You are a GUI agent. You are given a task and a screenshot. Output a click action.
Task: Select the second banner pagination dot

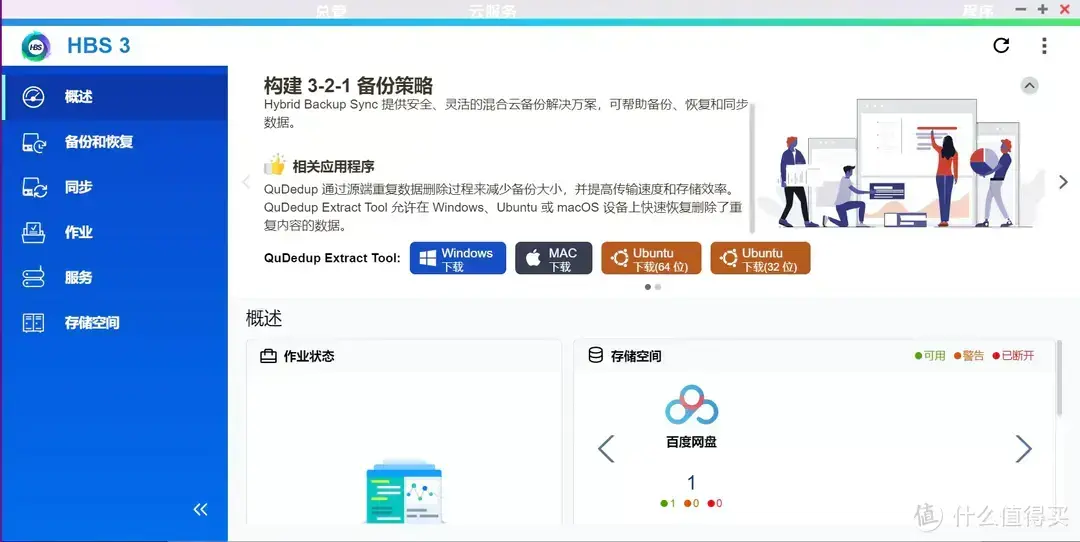pyautogui.click(x=658, y=287)
